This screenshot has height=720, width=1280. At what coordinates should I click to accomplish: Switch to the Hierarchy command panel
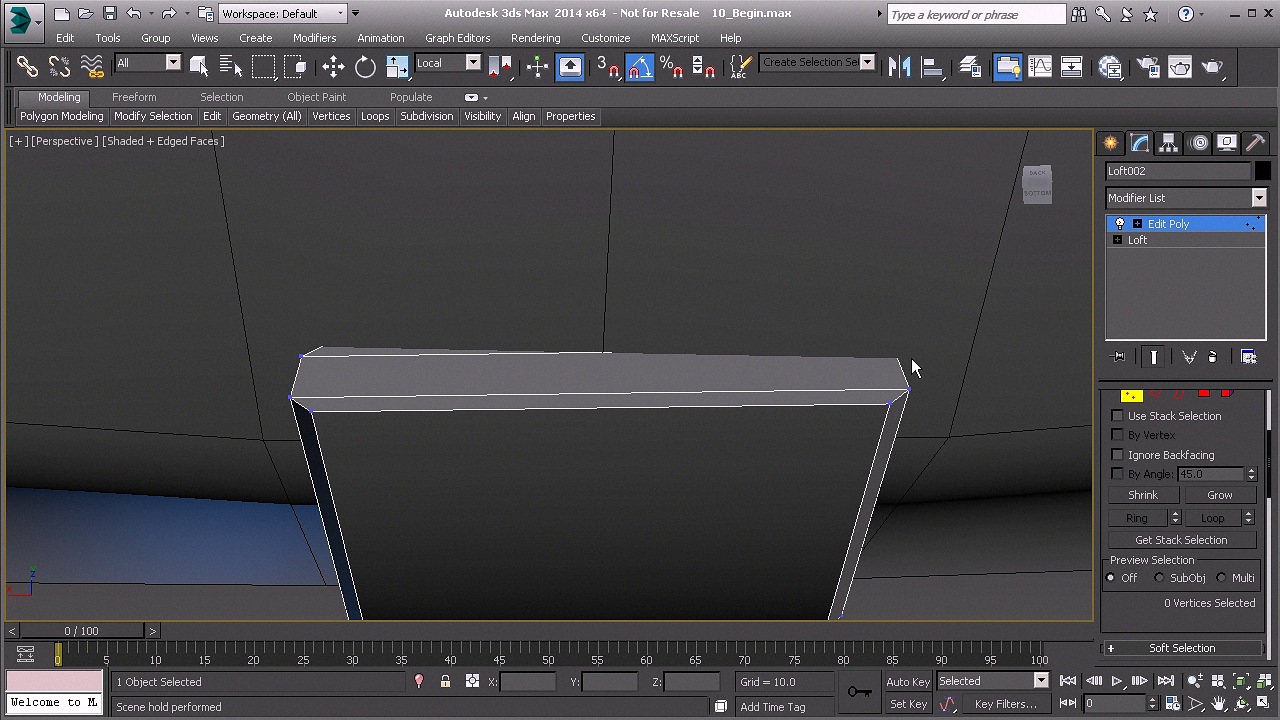coord(1169,143)
